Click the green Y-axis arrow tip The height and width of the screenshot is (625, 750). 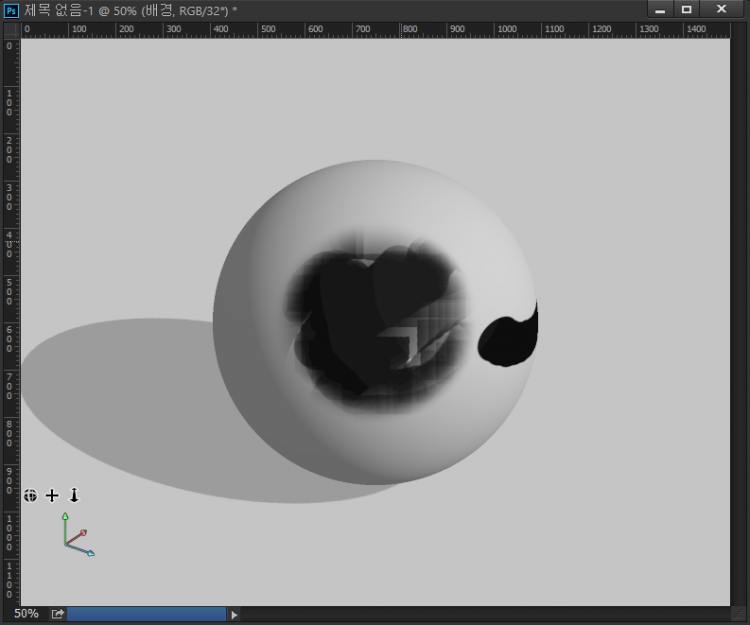point(65,517)
